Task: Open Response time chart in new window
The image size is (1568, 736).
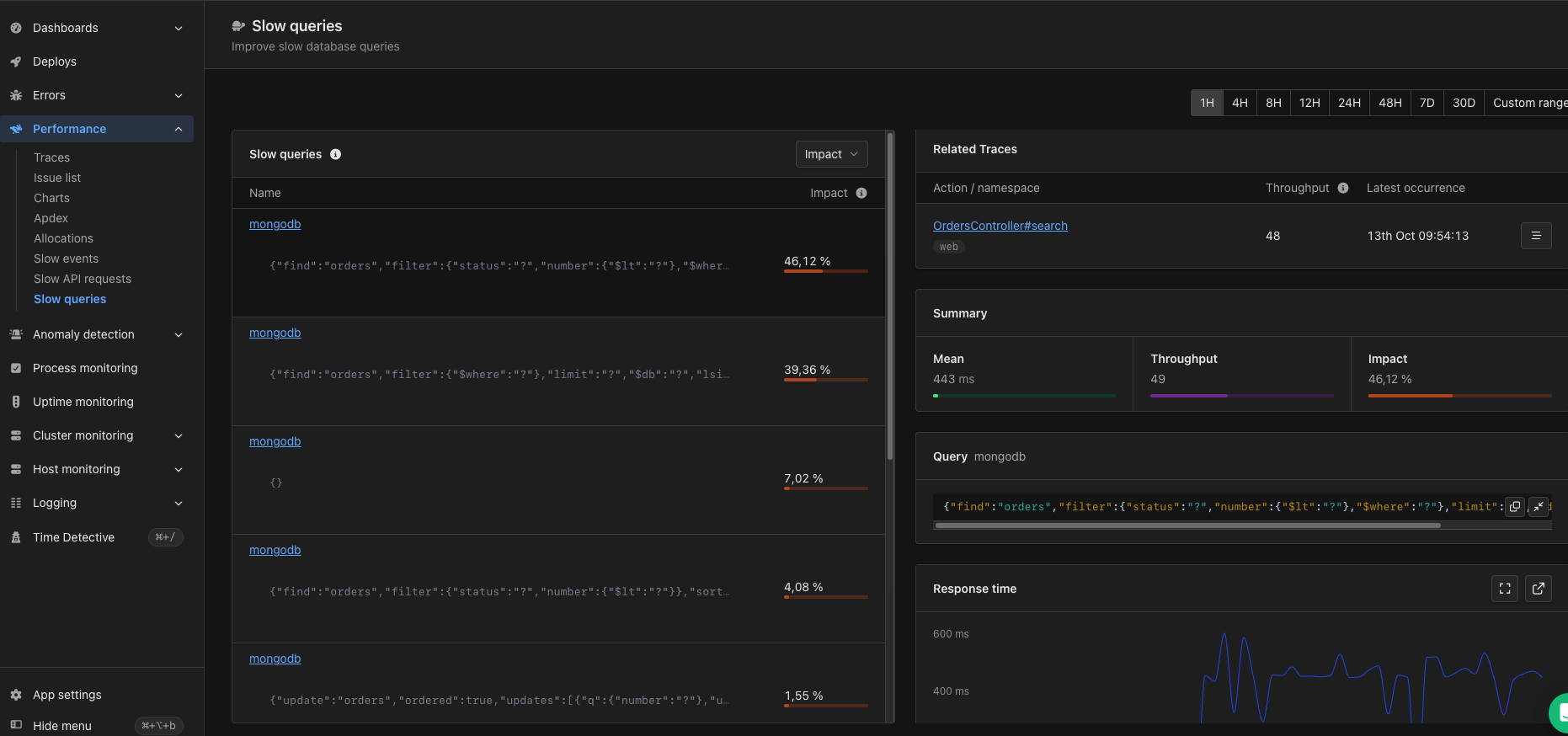Action: [1539, 589]
